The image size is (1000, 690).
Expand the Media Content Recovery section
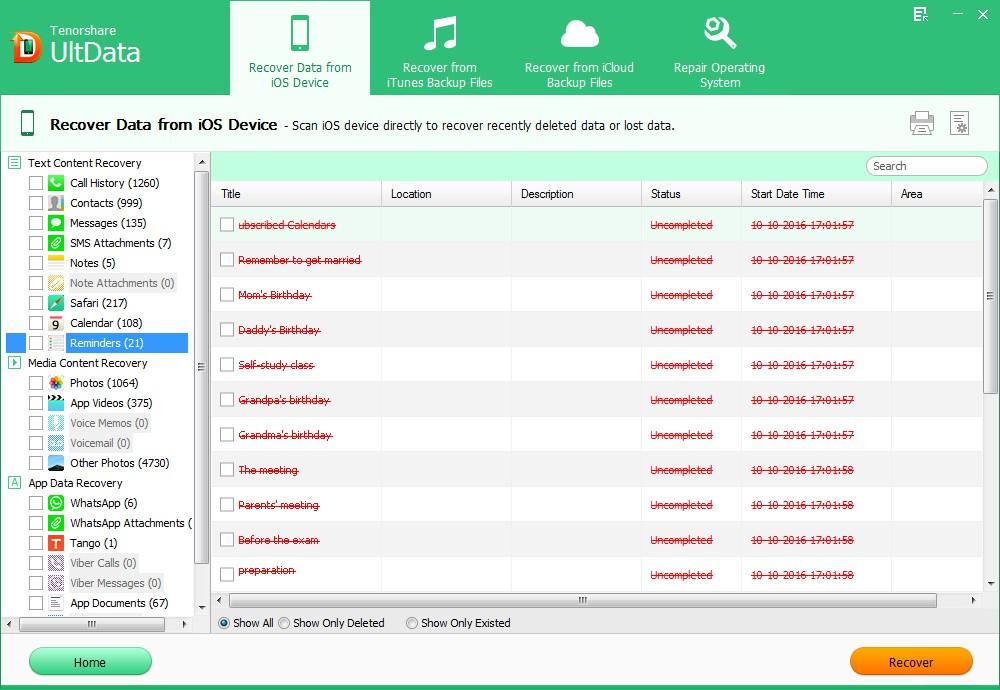coord(14,363)
